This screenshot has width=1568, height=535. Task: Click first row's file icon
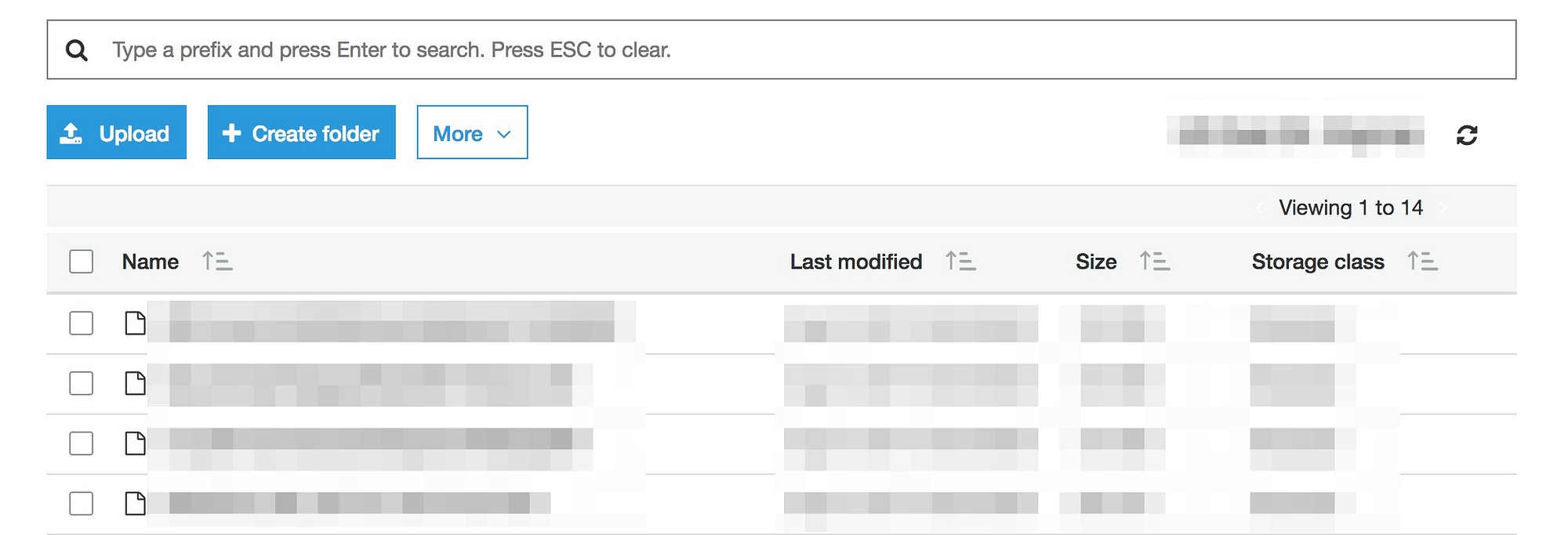[x=136, y=323]
